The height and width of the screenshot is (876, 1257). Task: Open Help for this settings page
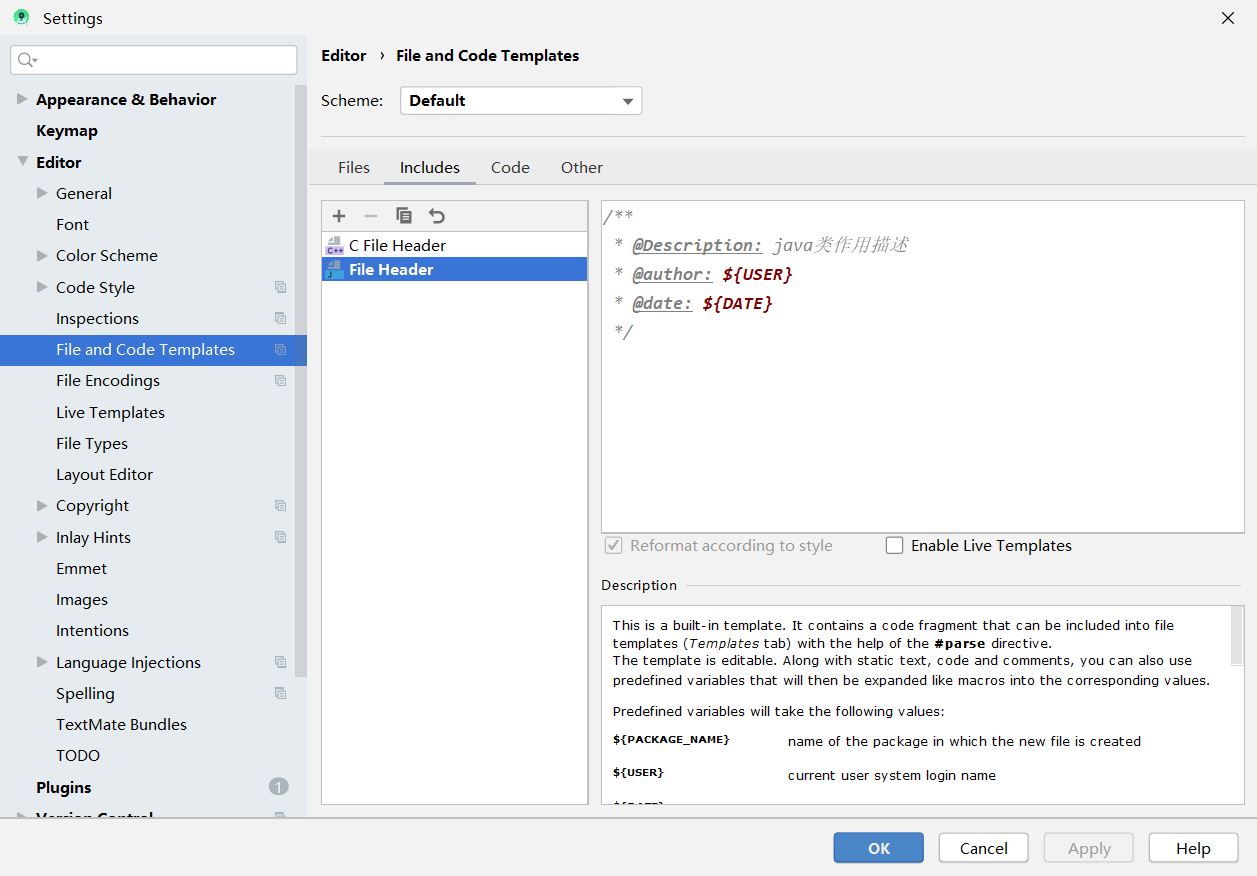pos(1193,848)
